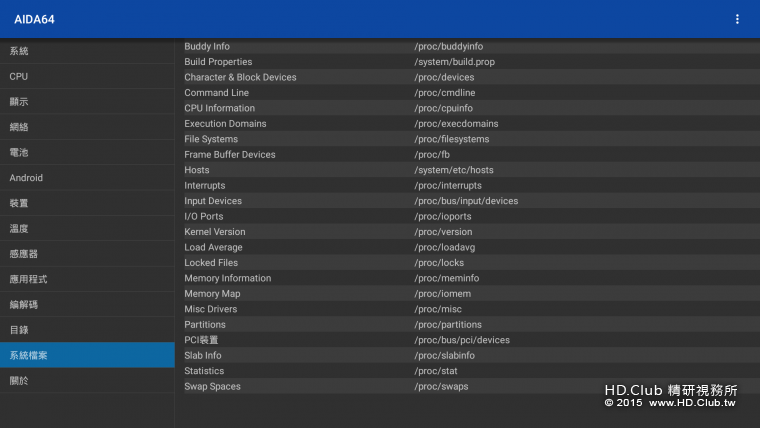View the CPU Information row
Image resolution: width=760 pixels, height=428 pixels.
pyautogui.click(x=219, y=108)
